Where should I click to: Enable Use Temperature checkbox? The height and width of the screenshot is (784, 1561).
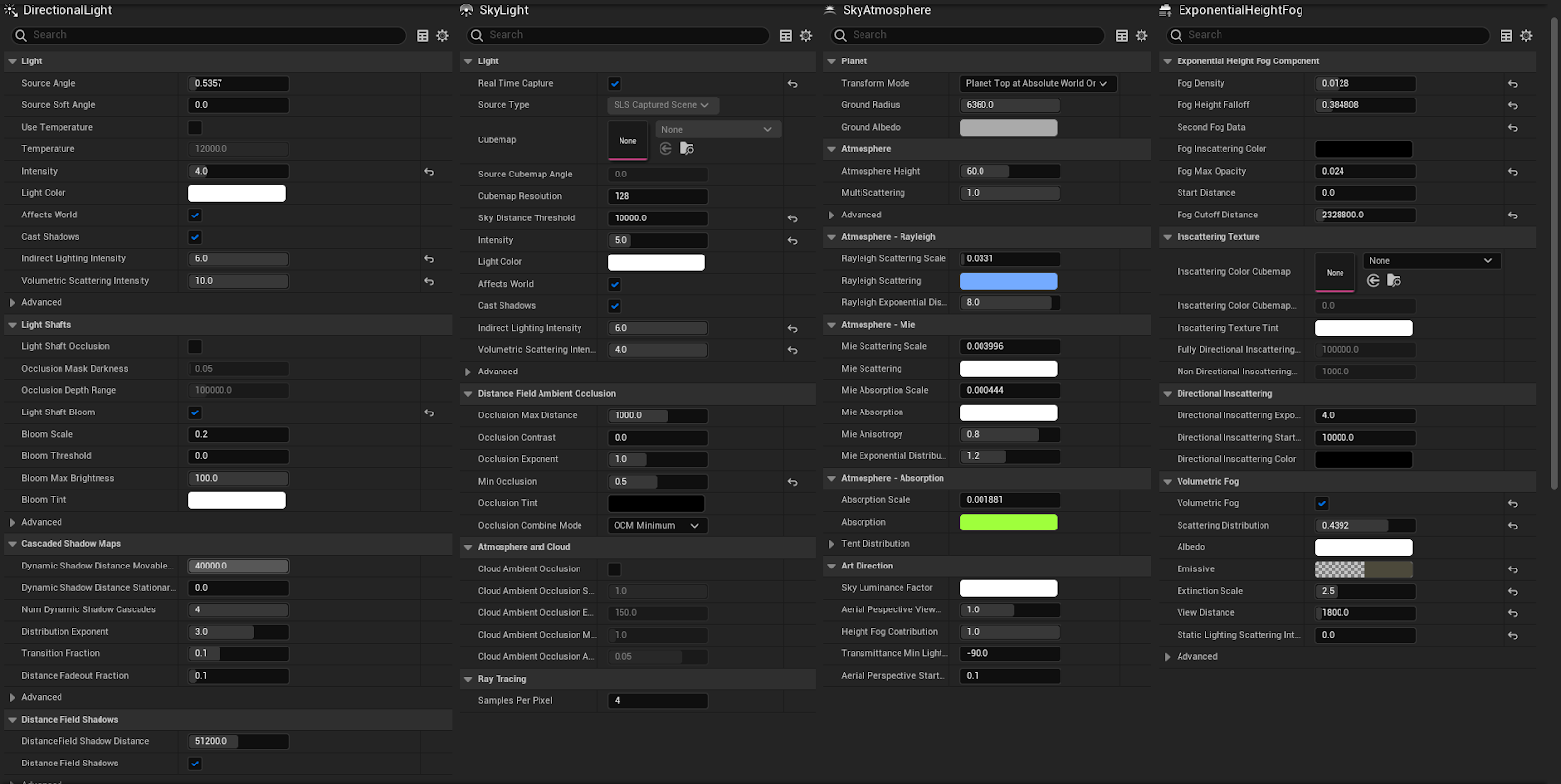pos(195,128)
